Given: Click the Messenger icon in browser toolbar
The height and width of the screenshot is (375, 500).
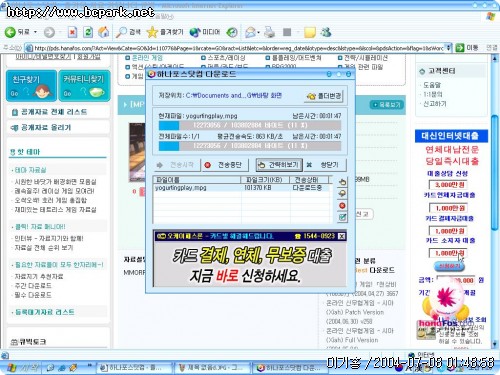Looking at the screenshot, I should [326, 32].
